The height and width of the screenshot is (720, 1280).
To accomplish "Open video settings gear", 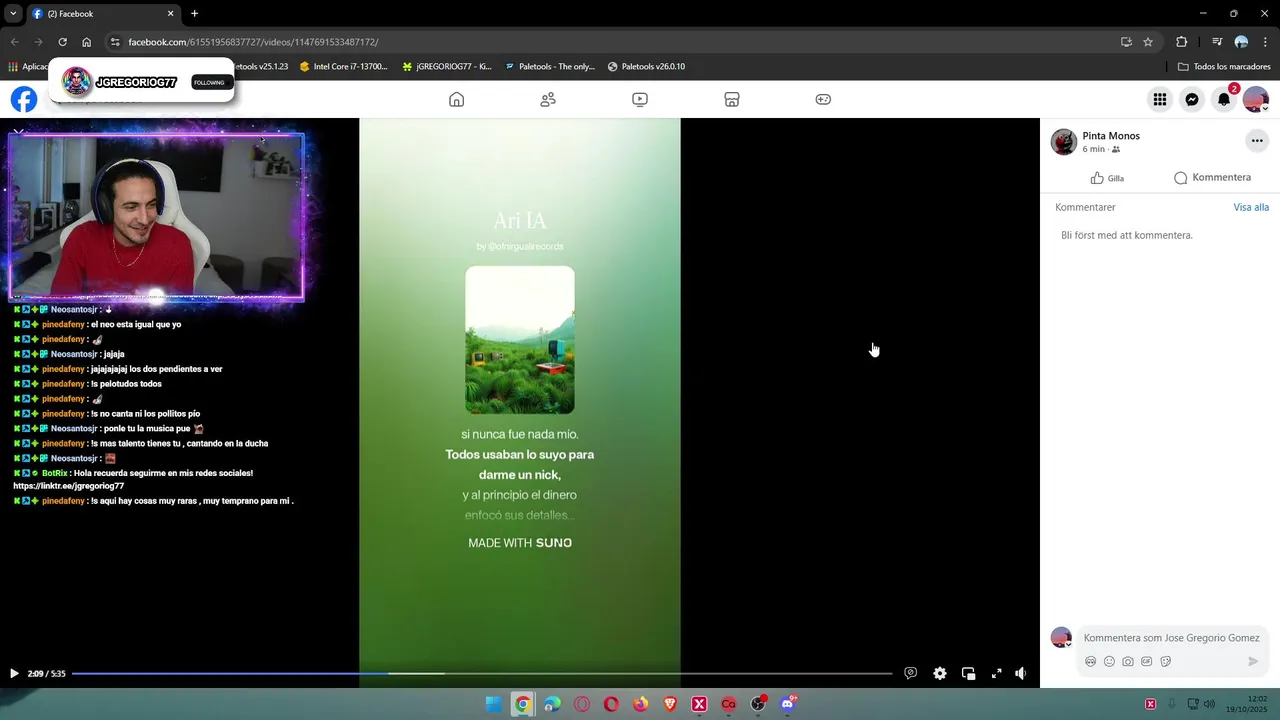I will 940,673.
